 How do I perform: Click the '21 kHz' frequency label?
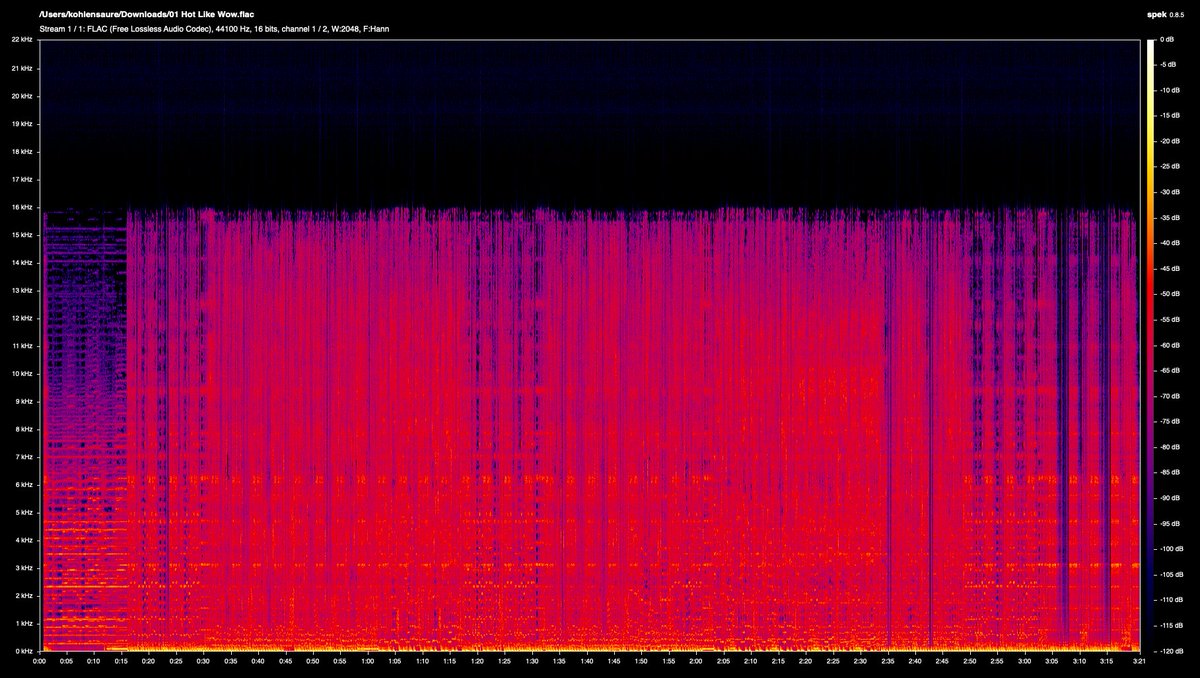22,68
